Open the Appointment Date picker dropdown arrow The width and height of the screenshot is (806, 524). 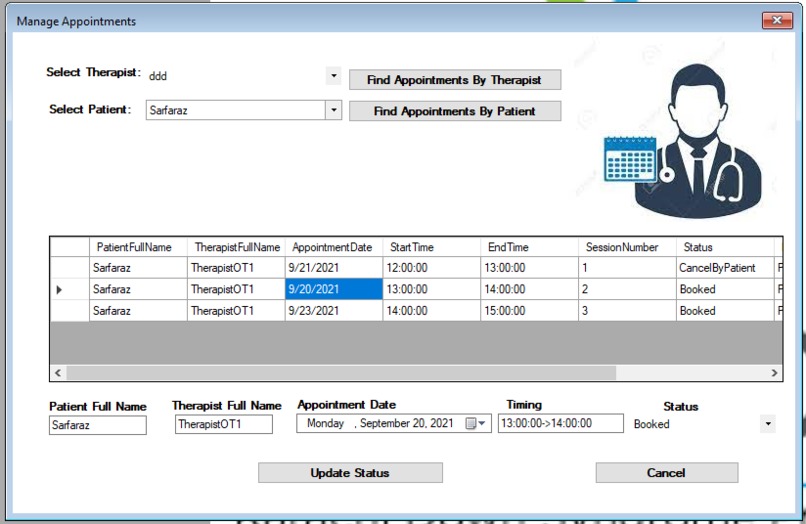482,423
